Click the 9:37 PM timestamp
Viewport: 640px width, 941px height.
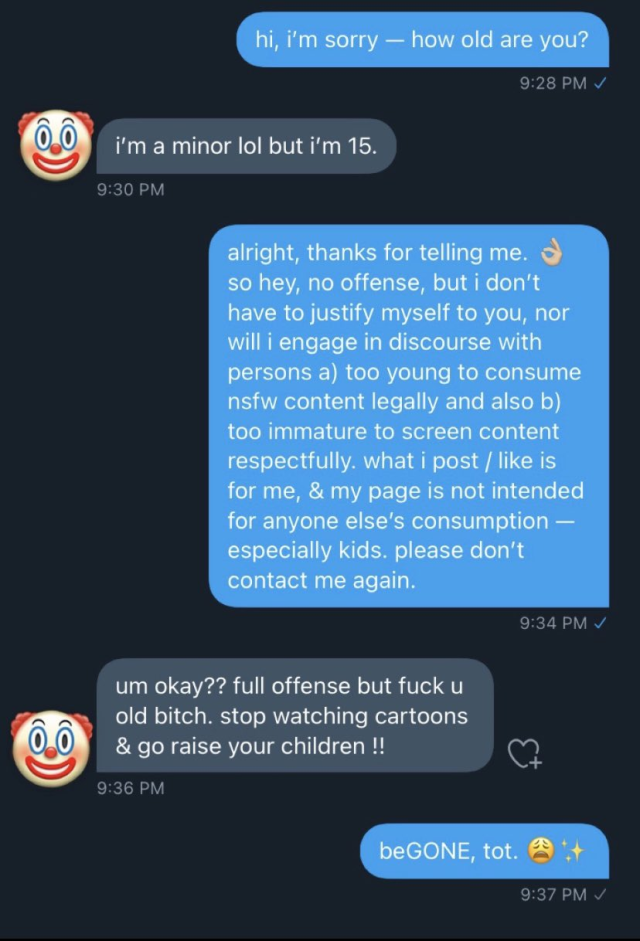coord(553,894)
